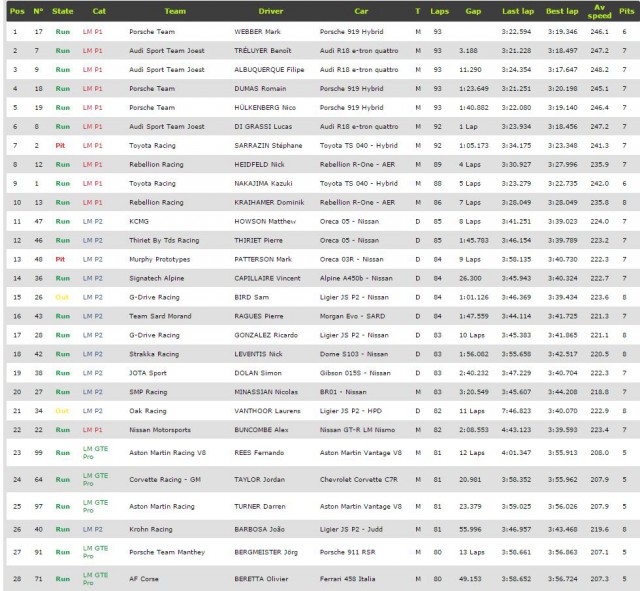Click team Strakka Racing

[154, 354]
